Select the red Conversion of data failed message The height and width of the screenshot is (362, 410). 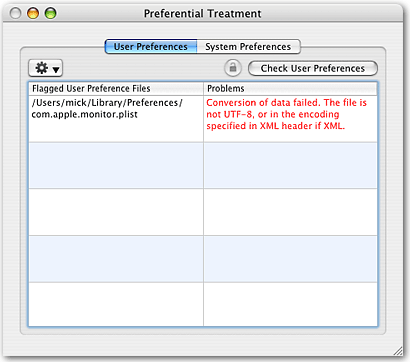pyautogui.click(x=286, y=114)
